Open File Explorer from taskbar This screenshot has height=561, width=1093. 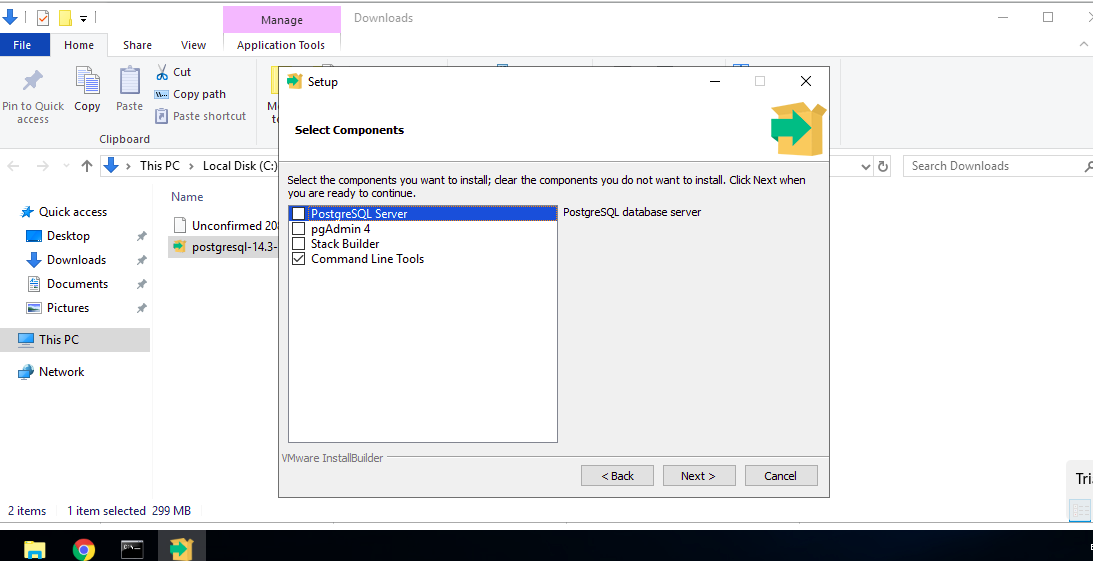[x=34, y=550]
